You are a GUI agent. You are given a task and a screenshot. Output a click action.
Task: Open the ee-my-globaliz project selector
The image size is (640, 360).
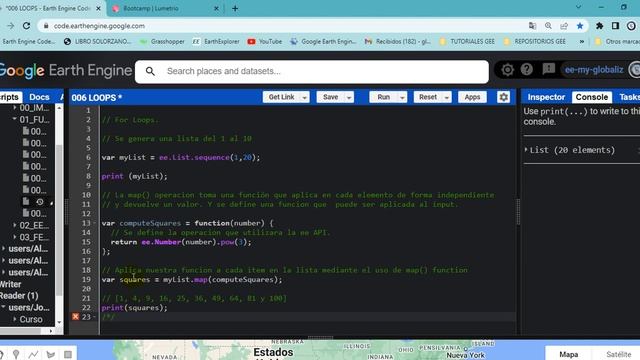coord(594,70)
